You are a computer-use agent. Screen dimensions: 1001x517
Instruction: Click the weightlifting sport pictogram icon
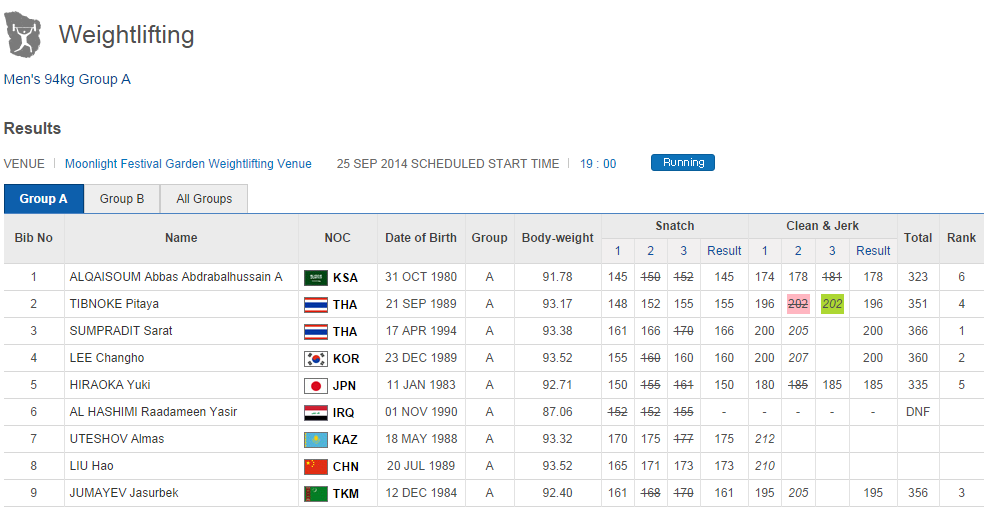pos(24,36)
